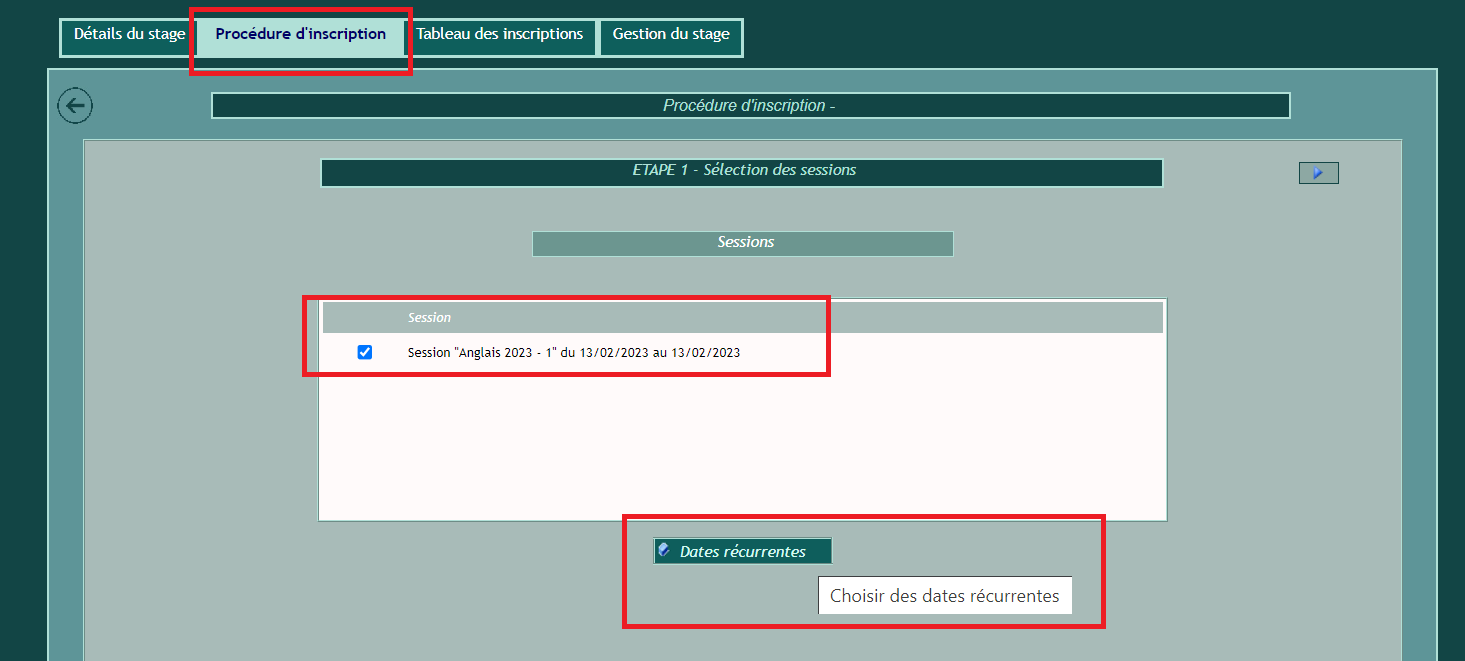
Task: Open the Gestion du stage tab
Action: point(671,35)
